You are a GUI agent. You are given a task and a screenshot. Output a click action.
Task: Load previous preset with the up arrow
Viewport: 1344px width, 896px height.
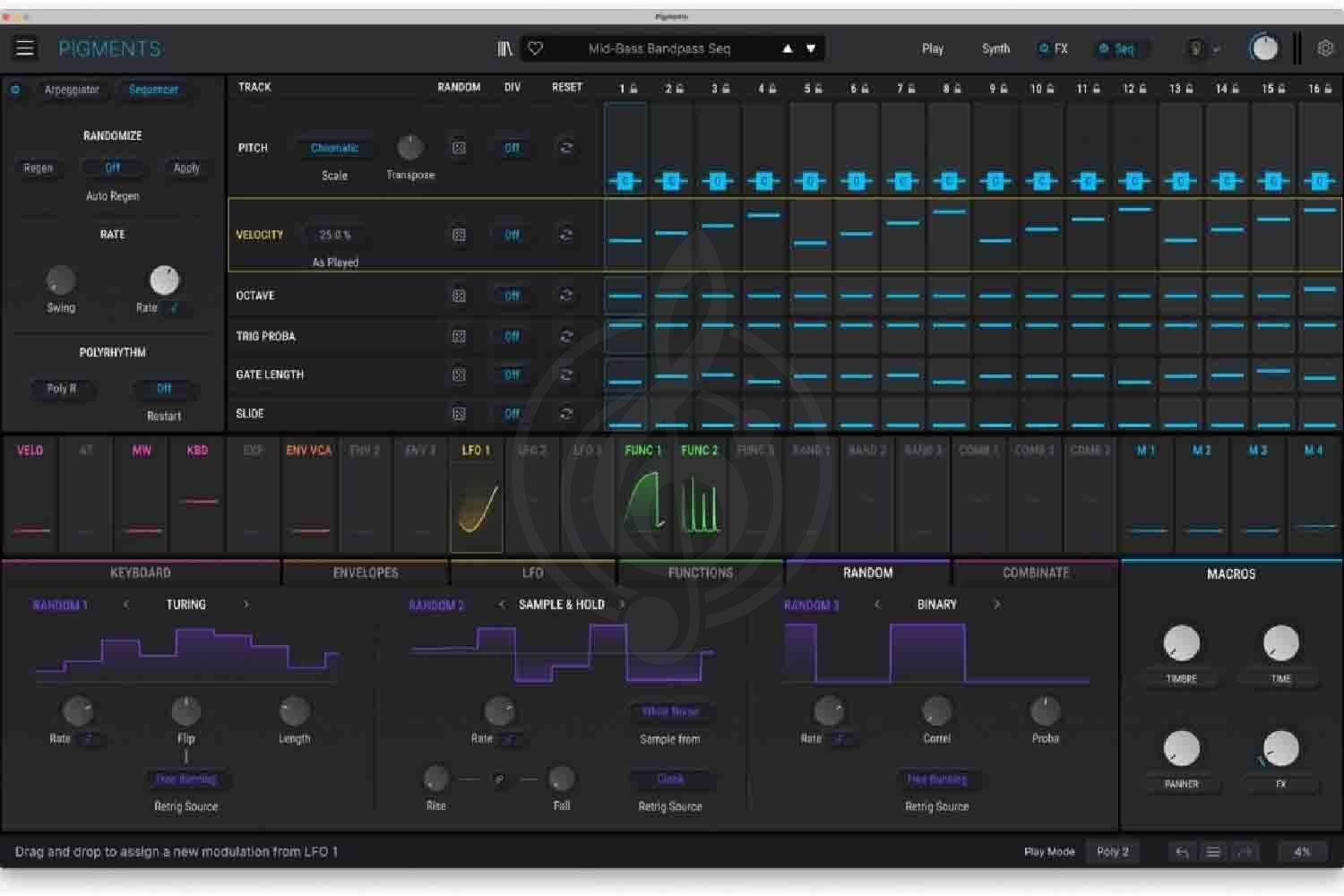pos(788,48)
